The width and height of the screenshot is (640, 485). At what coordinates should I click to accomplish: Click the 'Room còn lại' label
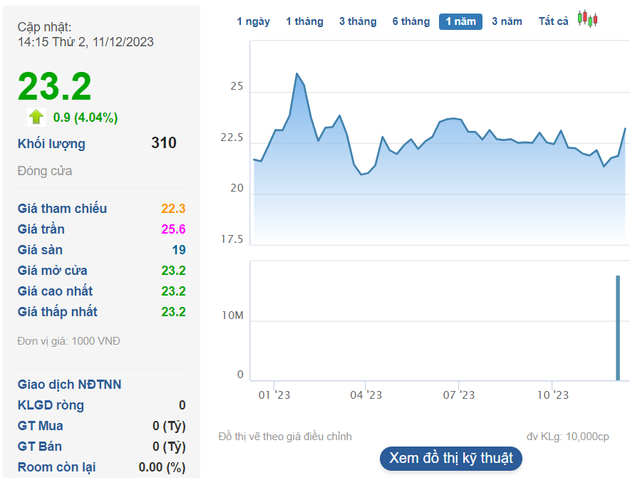tap(56, 467)
